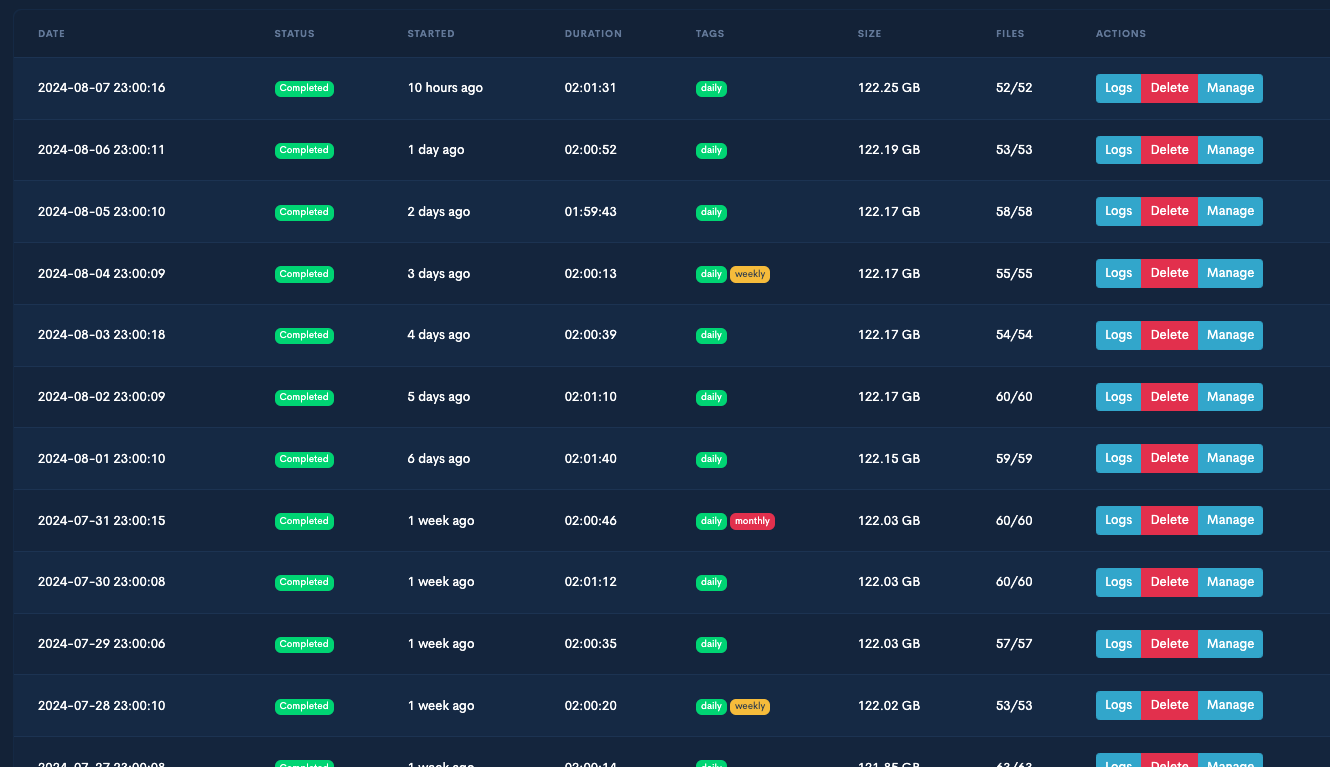Open Logs for 2024-08-05 backup
This screenshot has width=1330, height=767.
click(x=1118, y=211)
